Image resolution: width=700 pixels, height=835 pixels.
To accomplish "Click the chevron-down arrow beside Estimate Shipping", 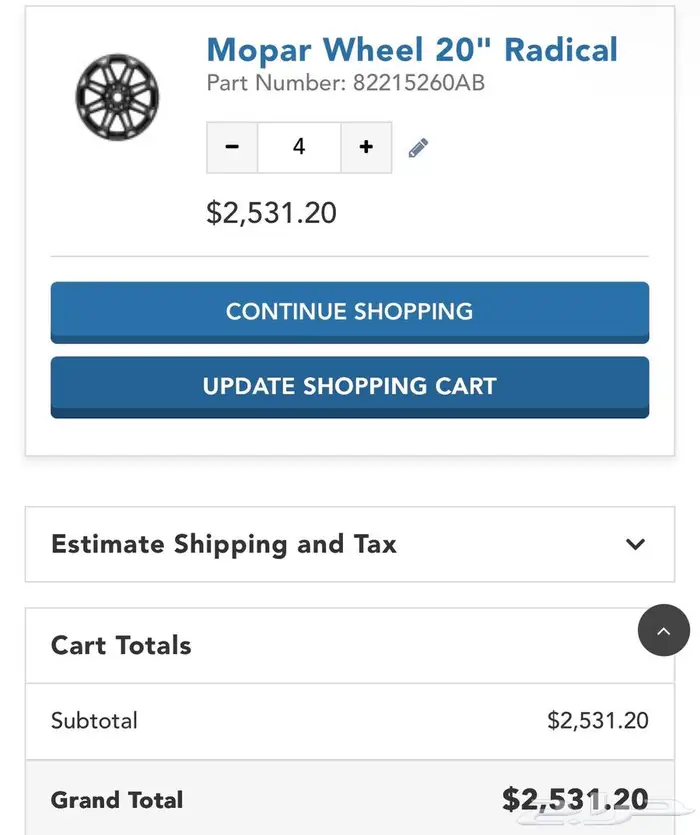I will (634, 544).
